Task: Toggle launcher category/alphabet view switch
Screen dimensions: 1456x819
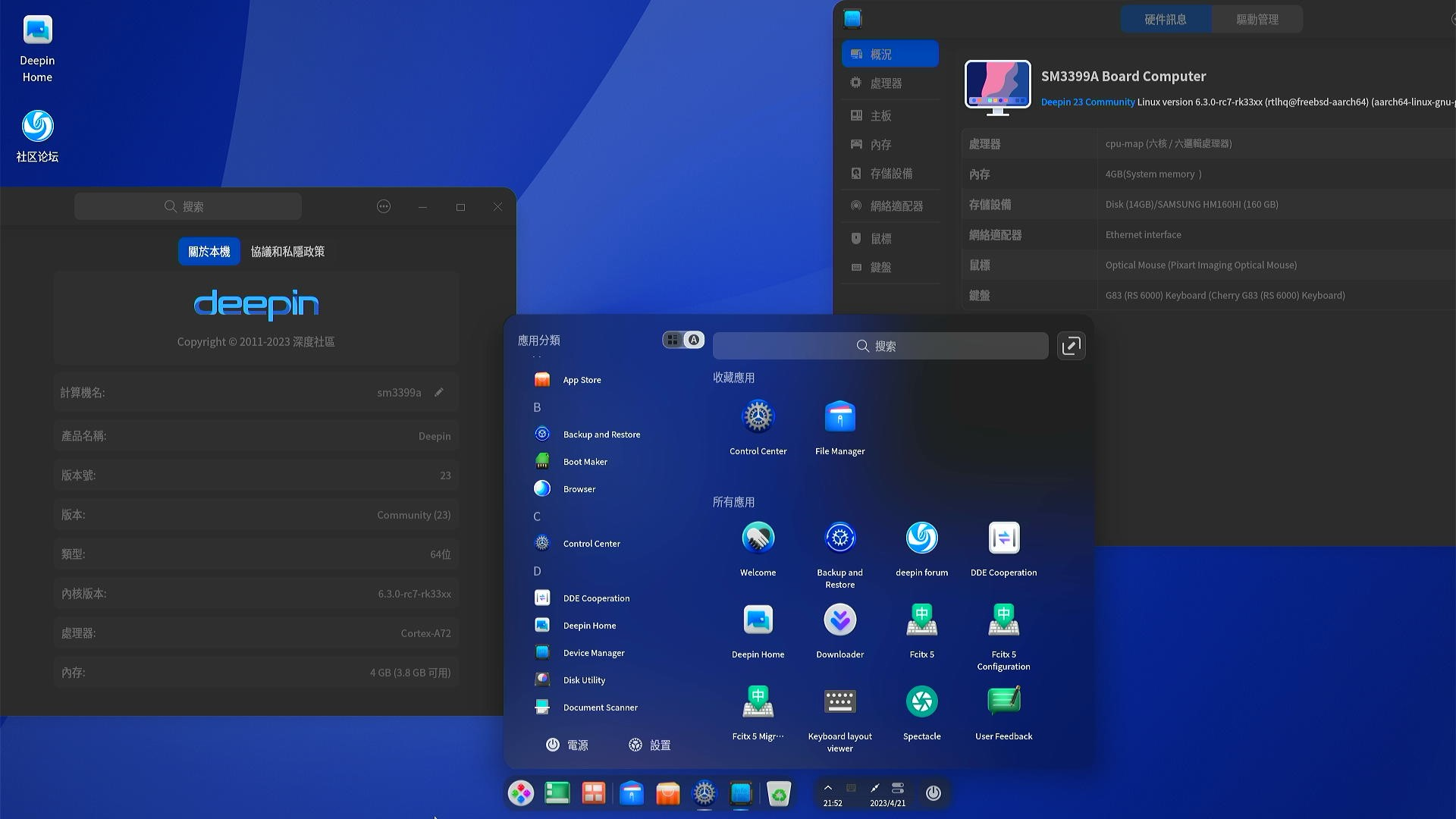Action: click(683, 340)
